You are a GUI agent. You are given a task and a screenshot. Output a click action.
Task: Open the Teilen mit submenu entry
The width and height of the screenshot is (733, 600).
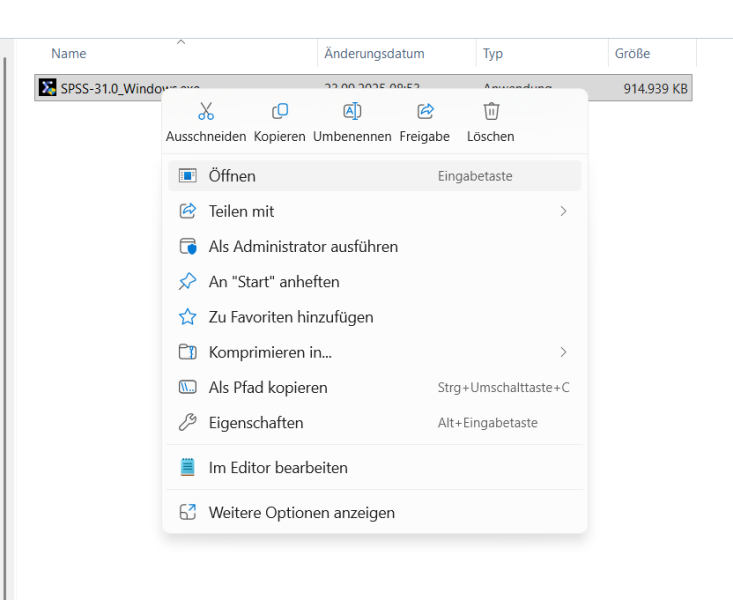[x=374, y=211]
